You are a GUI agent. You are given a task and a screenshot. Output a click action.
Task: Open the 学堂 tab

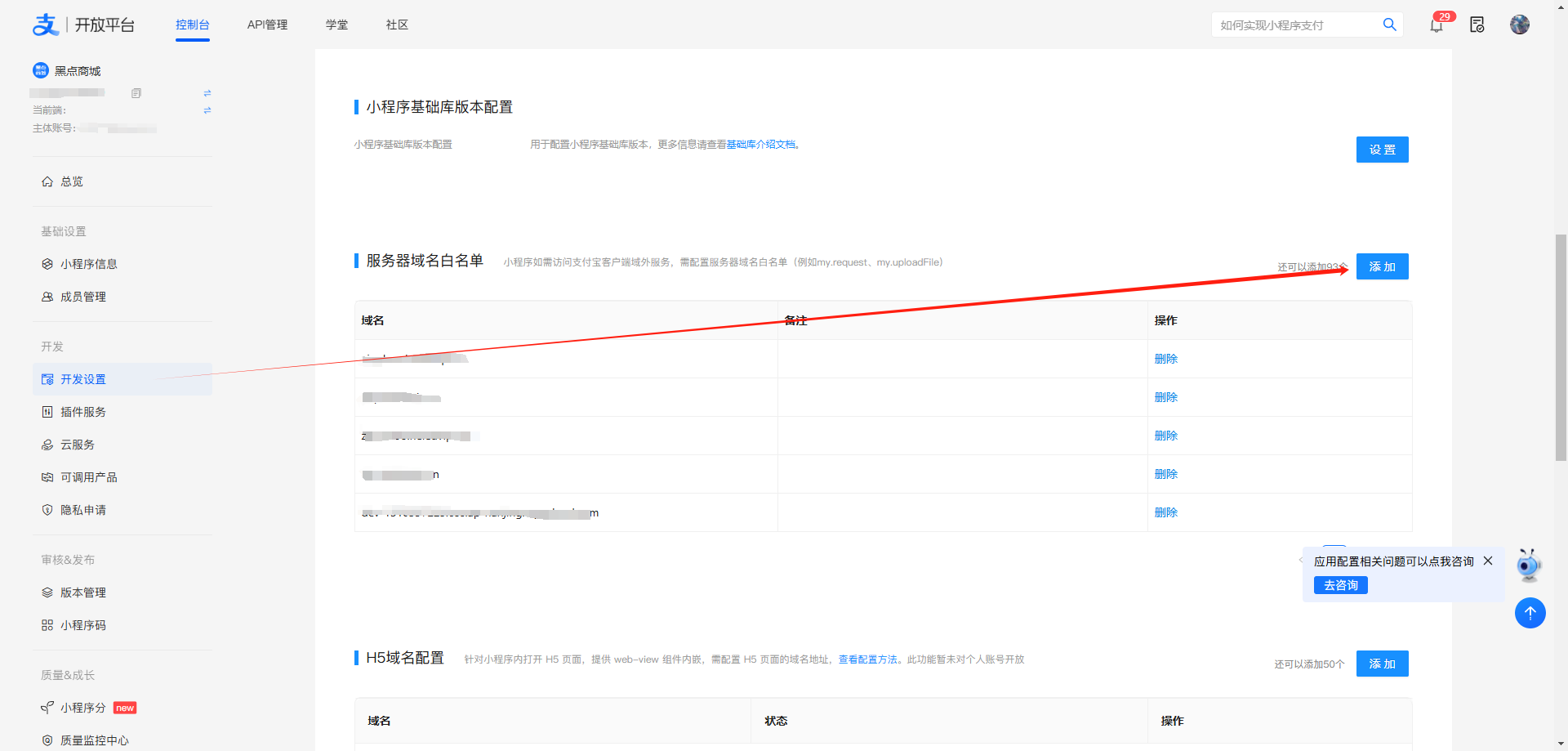336,25
